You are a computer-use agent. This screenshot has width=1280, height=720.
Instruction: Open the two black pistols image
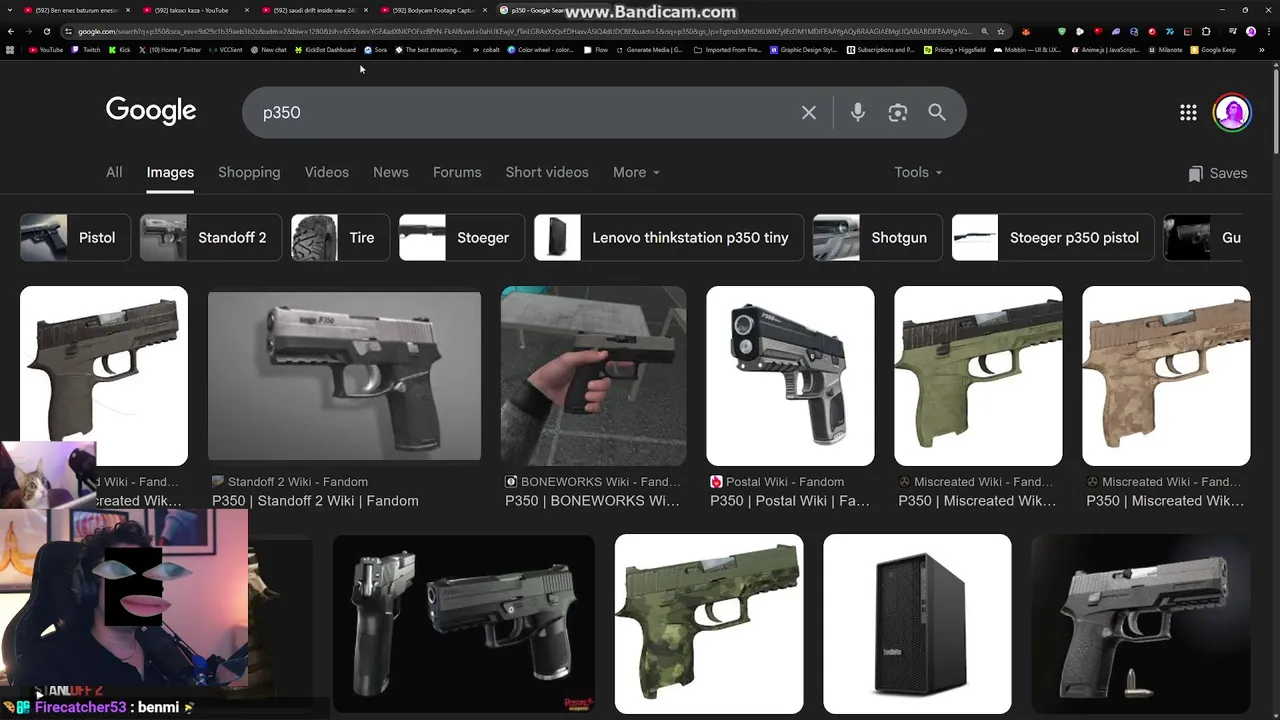pos(464,624)
